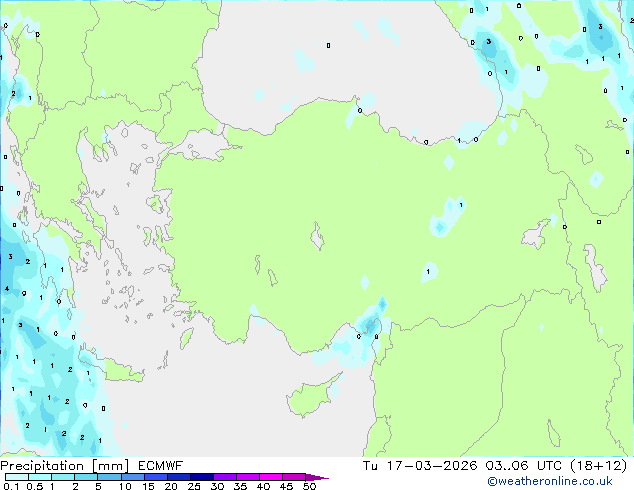The height and width of the screenshot is (490, 634).
Task: Click the '15' legend scale value
Action: point(148,486)
